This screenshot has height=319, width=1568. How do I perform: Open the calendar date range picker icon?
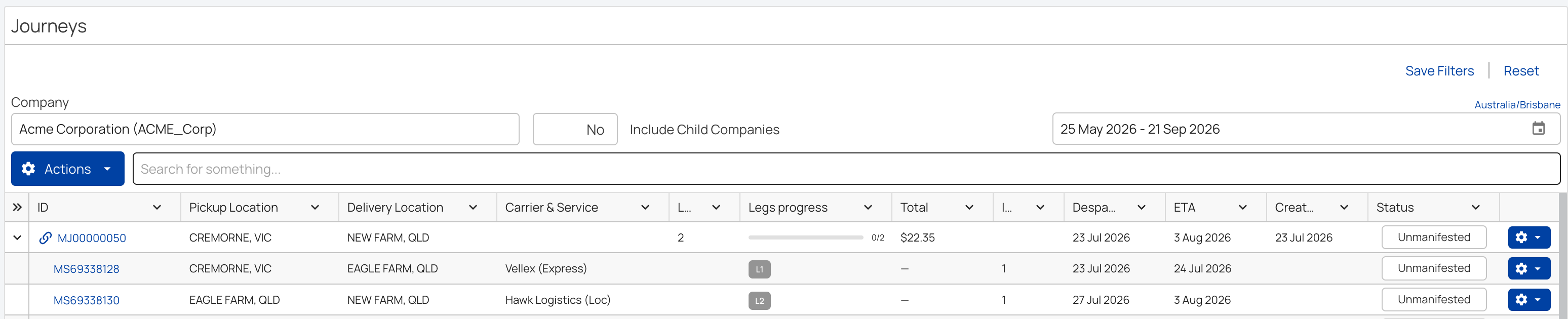pyautogui.click(x=1538, y=129)
